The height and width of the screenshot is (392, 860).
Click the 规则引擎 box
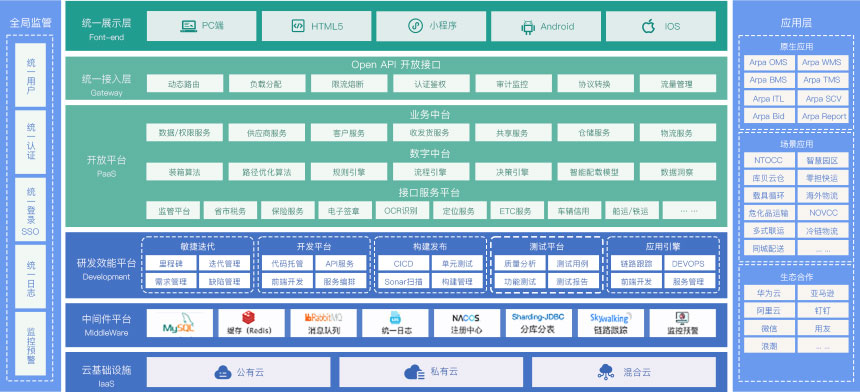coord(349,172)
